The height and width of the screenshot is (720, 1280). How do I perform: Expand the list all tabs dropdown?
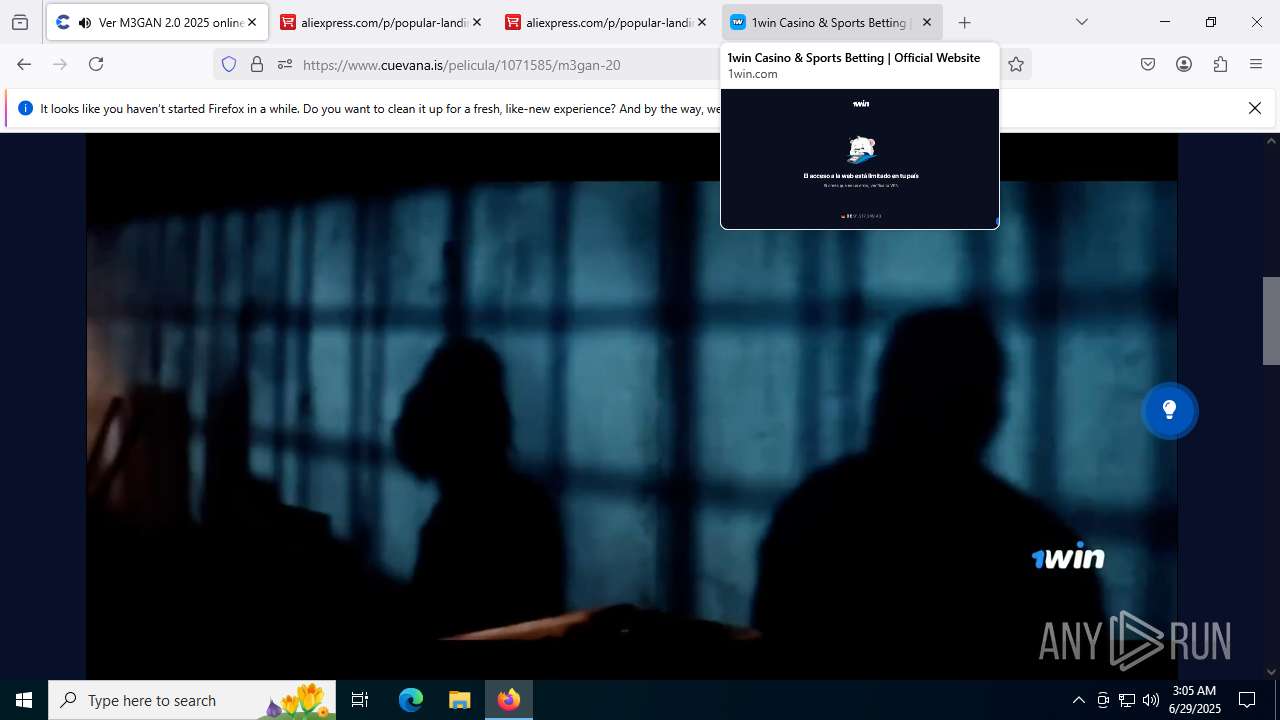pos(1082,22)
